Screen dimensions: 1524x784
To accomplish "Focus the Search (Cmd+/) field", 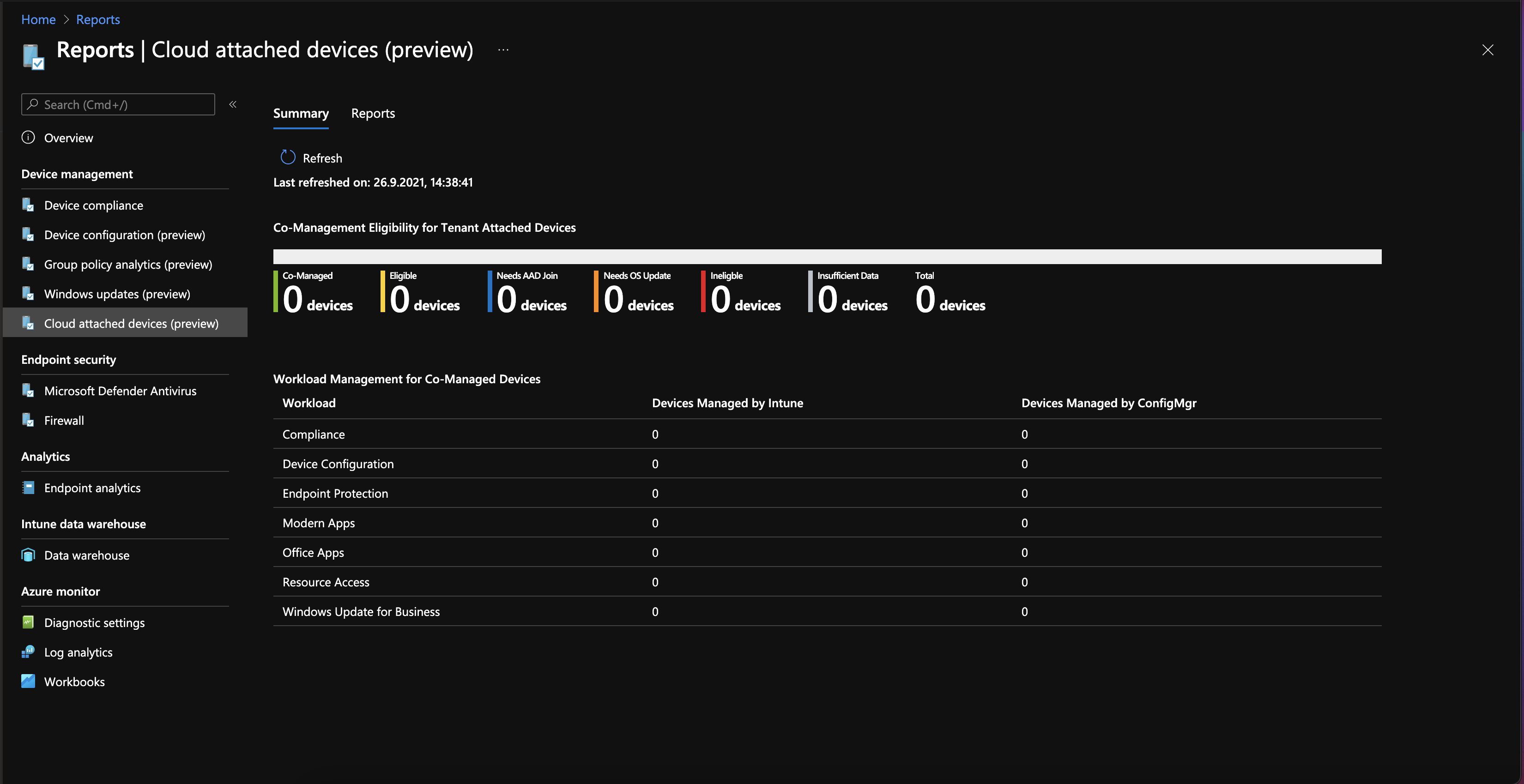I will tap(118, 104).
